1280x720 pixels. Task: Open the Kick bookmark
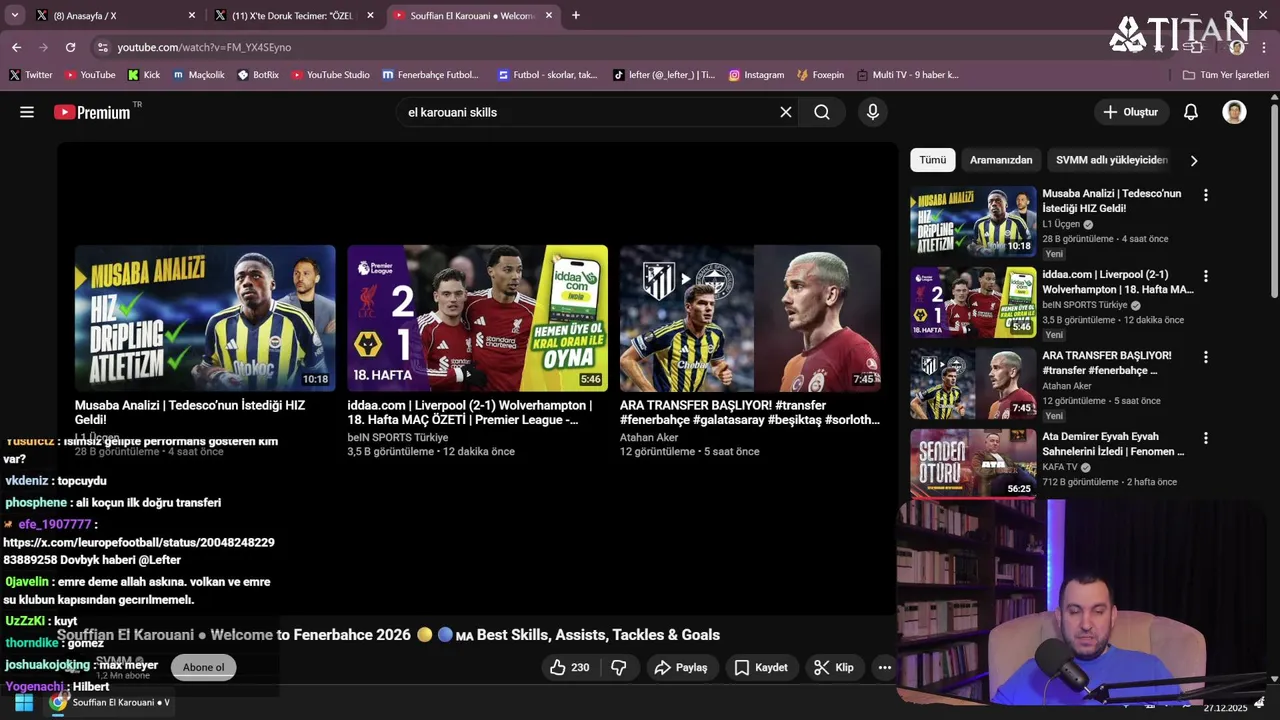click(x=144, y=75)
